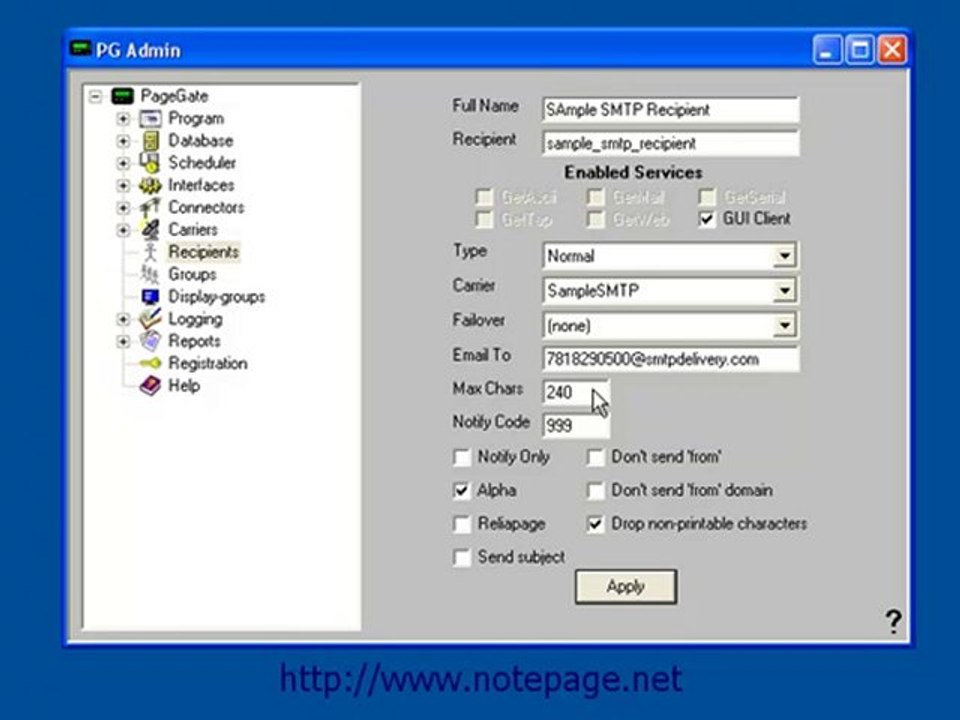The width and height of the screenshot is (960, 720).
Task: Check the Don't send 'from' checkbox
Action: 595,457
